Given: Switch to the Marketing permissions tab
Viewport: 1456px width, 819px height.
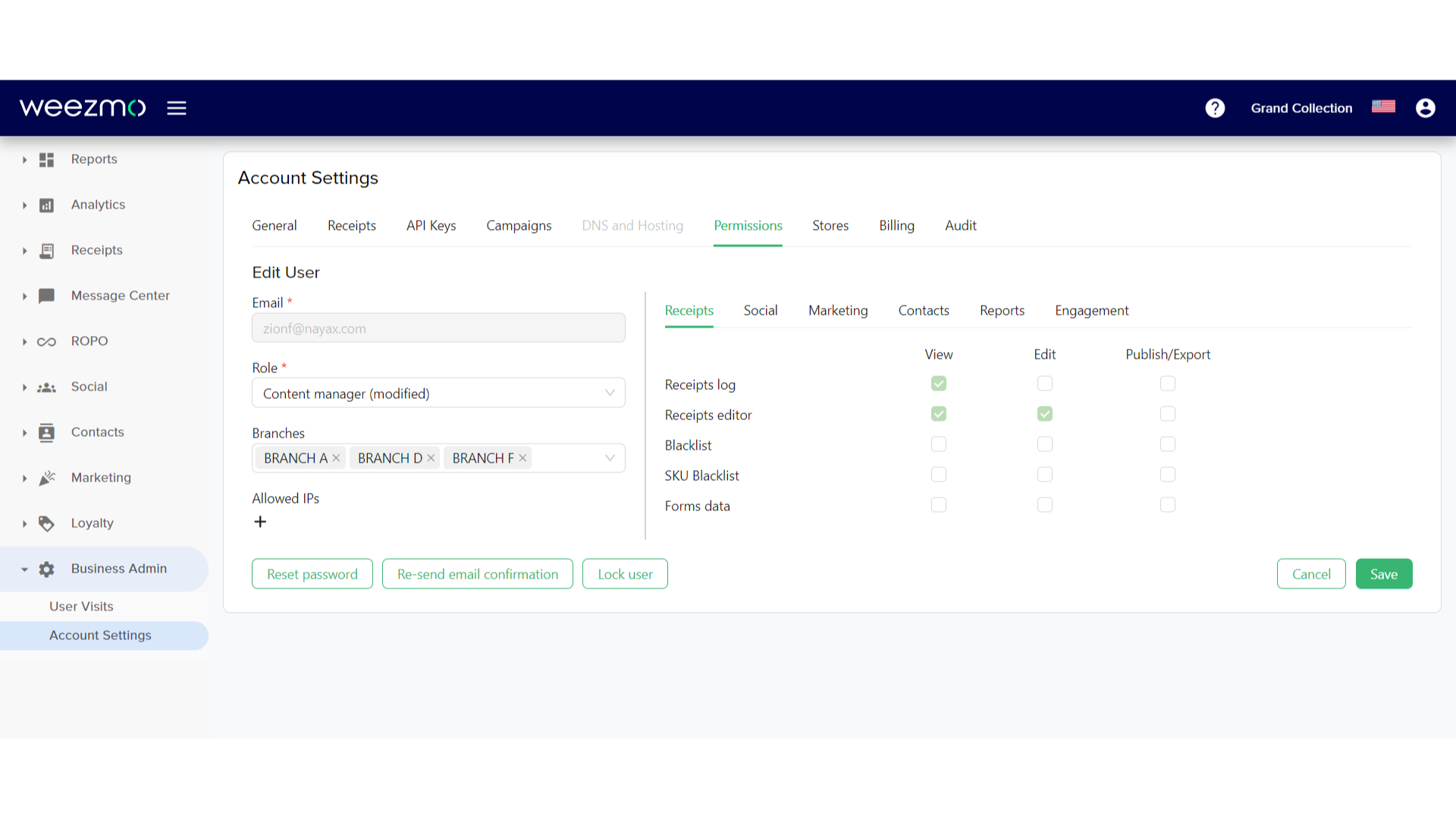Looking at the screenshot, I should (838, 310).
